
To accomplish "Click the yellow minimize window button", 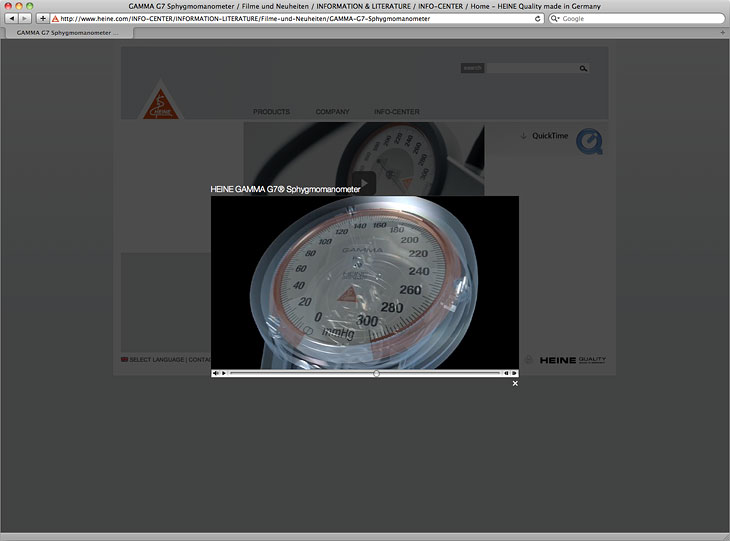I will pos(19,6).
